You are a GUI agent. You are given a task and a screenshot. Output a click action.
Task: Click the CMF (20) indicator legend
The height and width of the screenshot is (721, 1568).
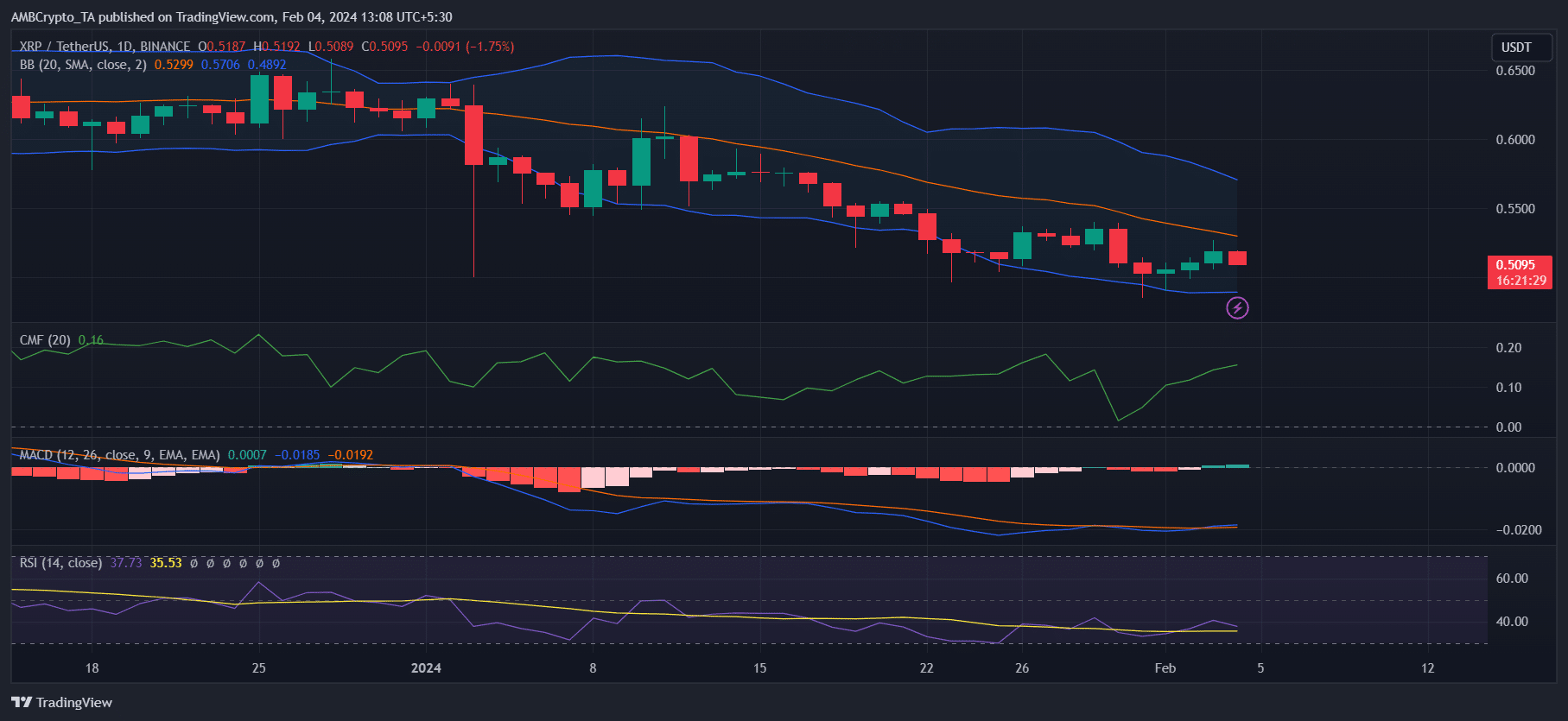click(45, 340)
